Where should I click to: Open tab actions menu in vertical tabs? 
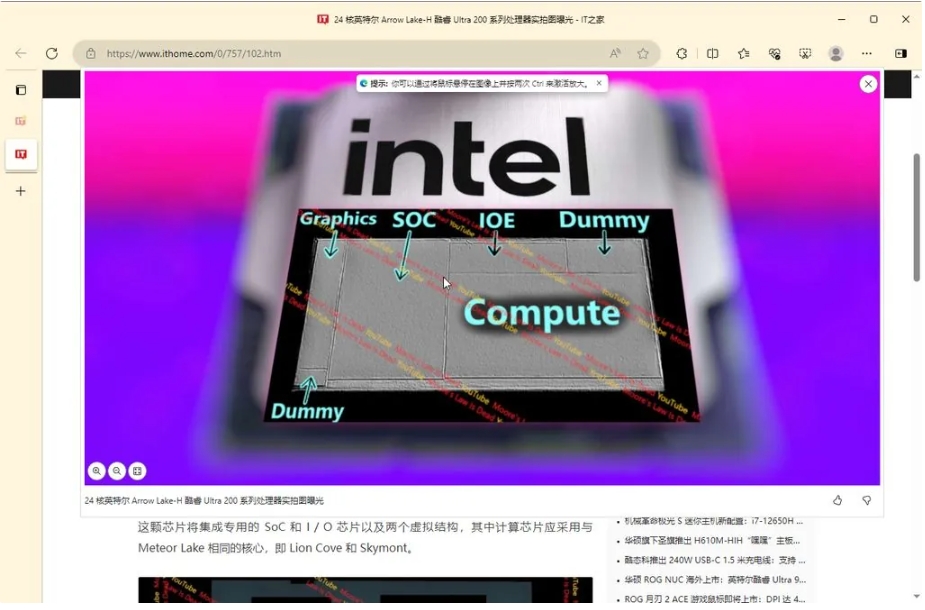tap(21, 90)
